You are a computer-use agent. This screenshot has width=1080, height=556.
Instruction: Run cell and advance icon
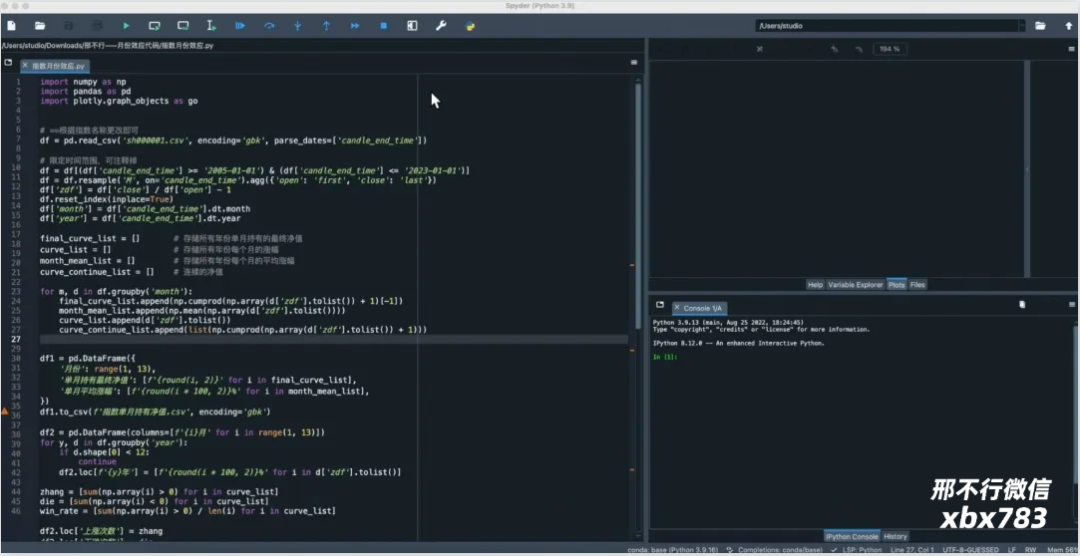click(183, 25)
